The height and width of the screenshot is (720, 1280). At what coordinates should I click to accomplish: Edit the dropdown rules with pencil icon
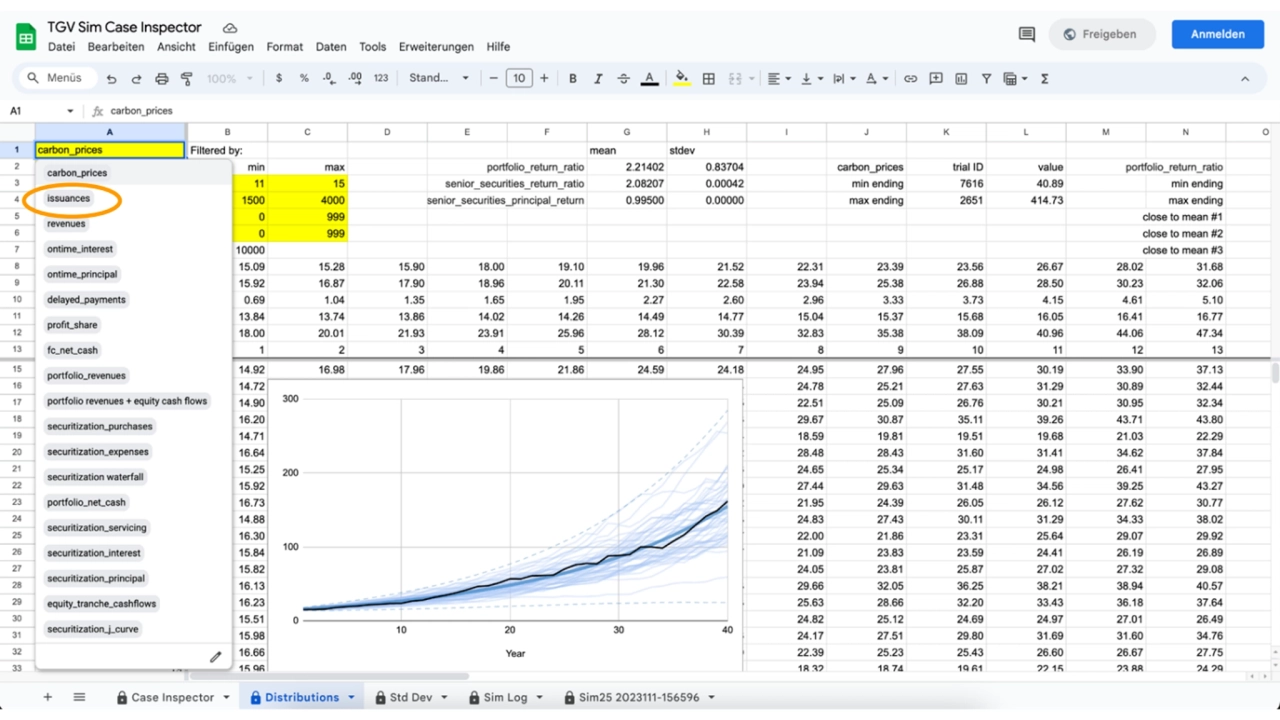(215, 657)
